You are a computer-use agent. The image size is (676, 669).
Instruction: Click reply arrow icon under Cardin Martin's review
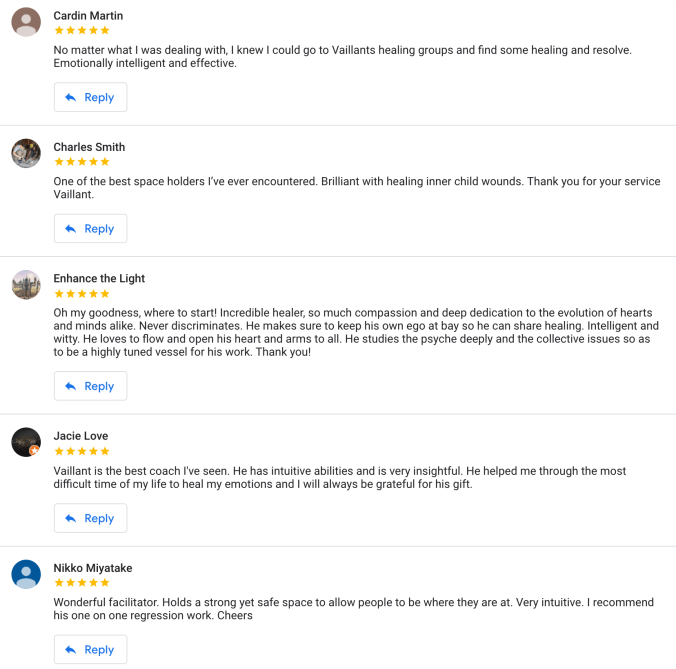click(70, 98)
